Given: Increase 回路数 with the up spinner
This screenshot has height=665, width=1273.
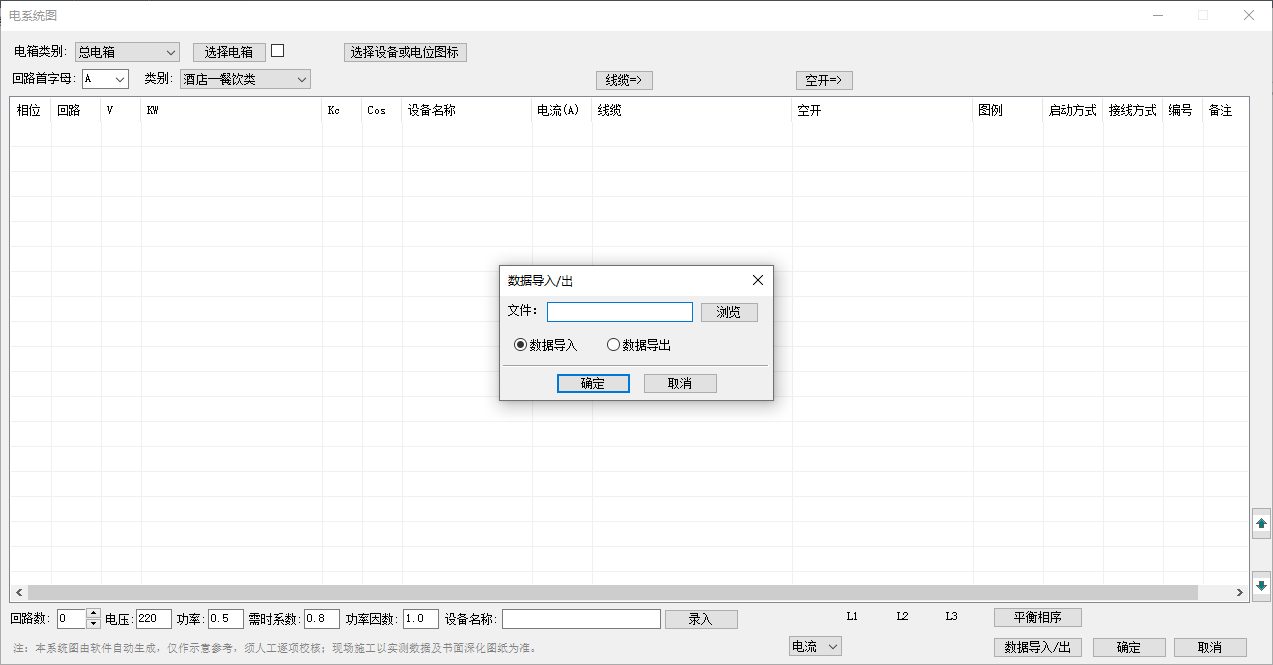Looking at the screenshot, I should (94, 614).
